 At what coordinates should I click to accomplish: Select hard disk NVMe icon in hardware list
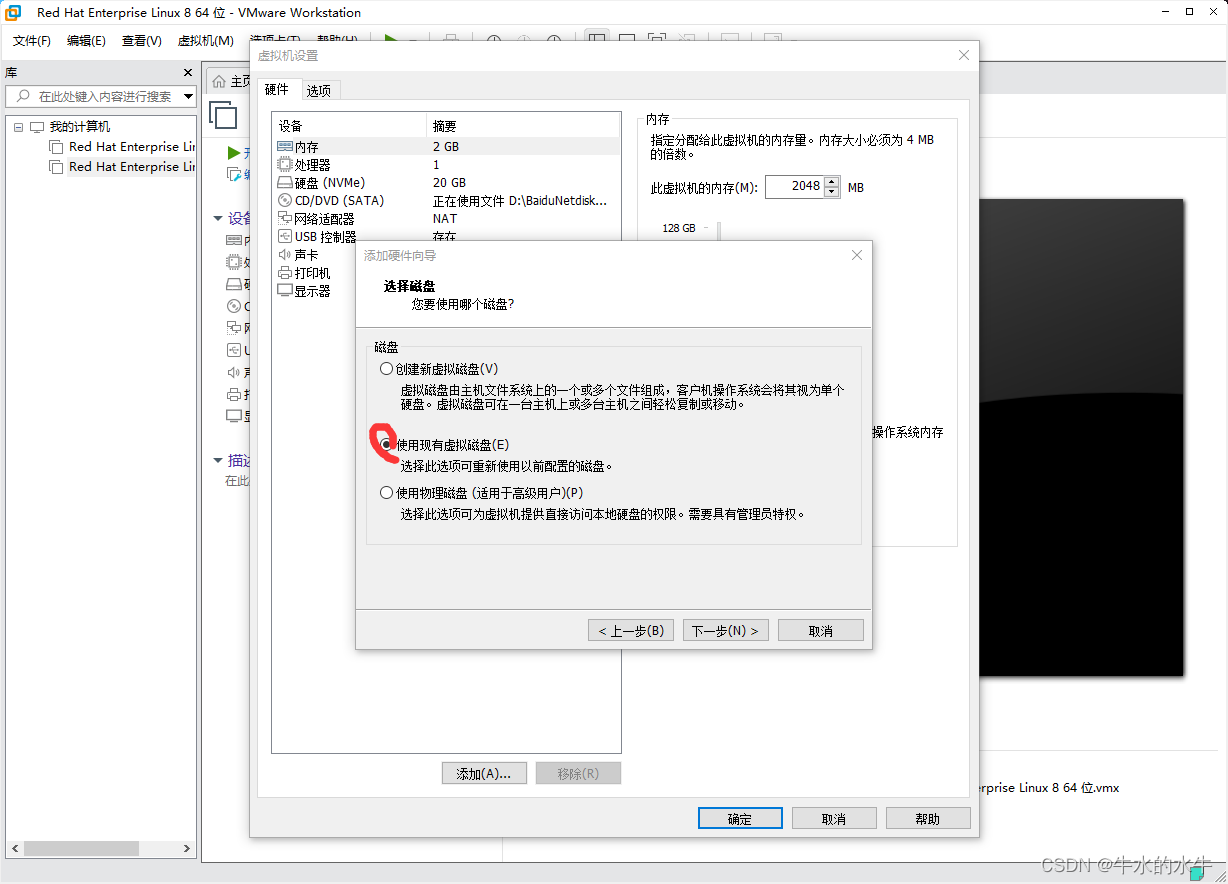[x=285, y=182]
